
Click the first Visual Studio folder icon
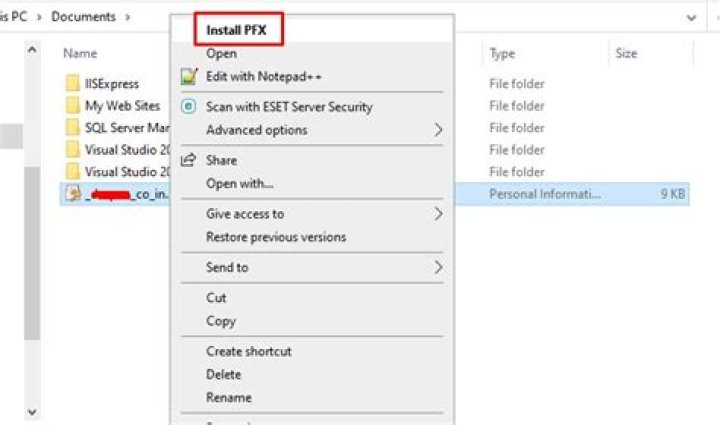72,150
